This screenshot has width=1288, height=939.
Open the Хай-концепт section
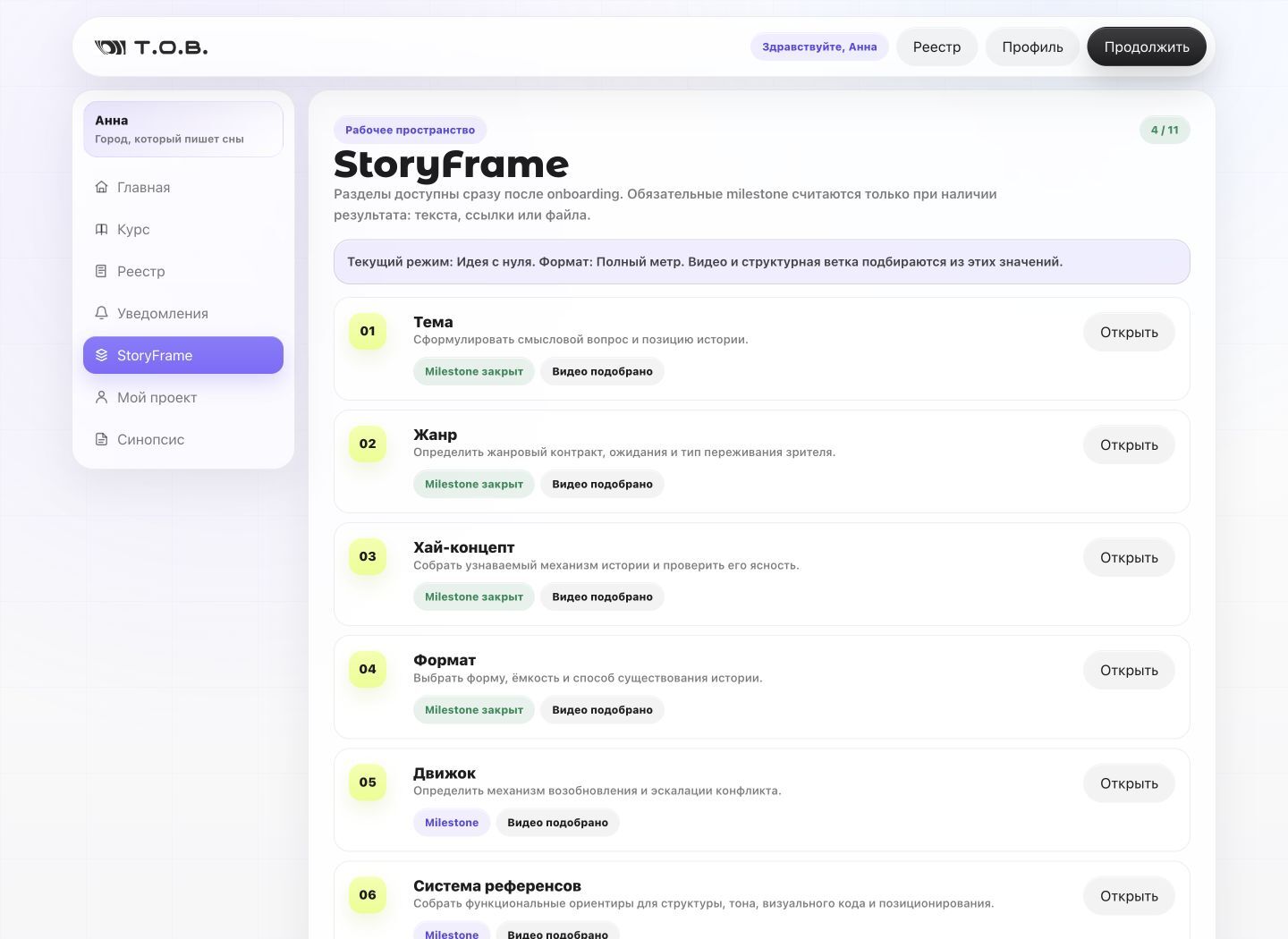[1129, 557]
